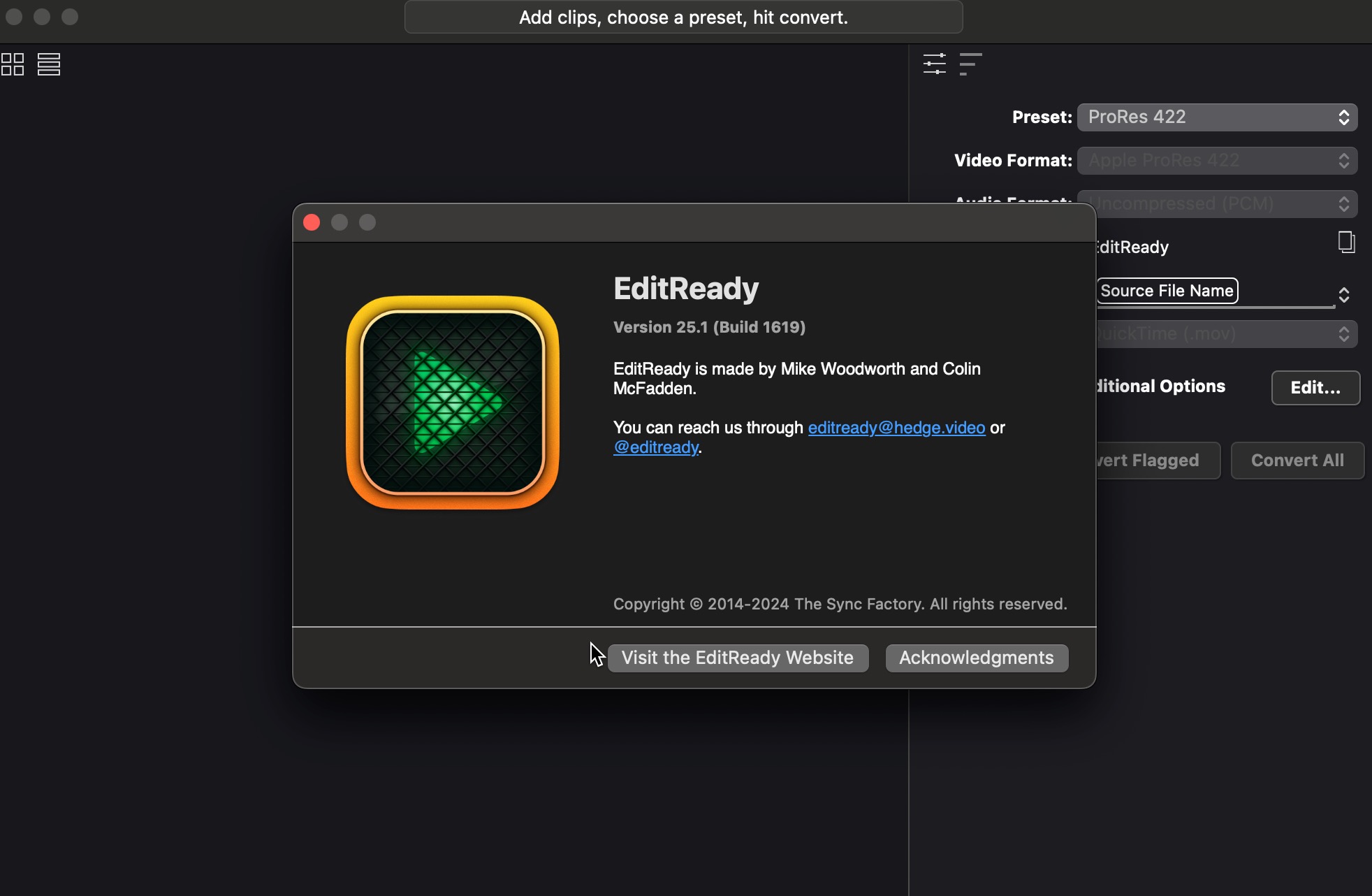
Task: Click the Version 25.1 (Build 1619) text
Action: pyautogui.click(x=709, y=327)
